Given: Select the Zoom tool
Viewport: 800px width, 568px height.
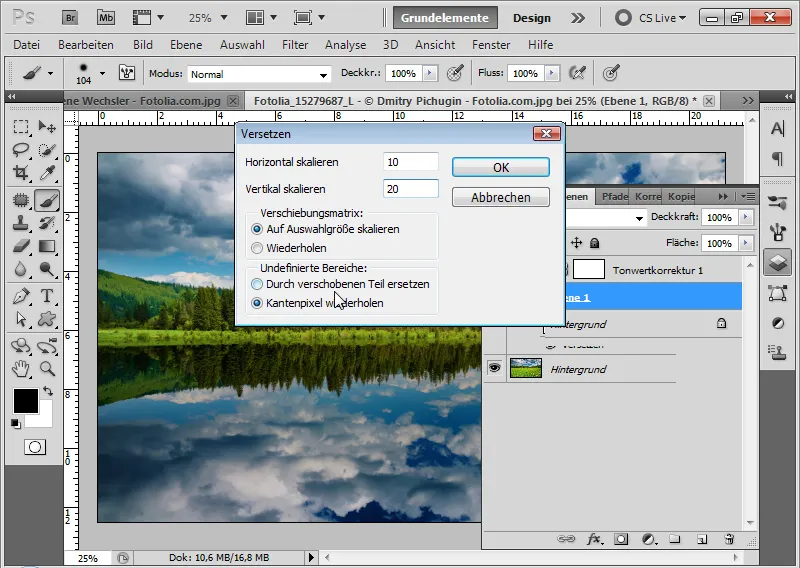Looking at the screenshot, I should tap(47, 368).
